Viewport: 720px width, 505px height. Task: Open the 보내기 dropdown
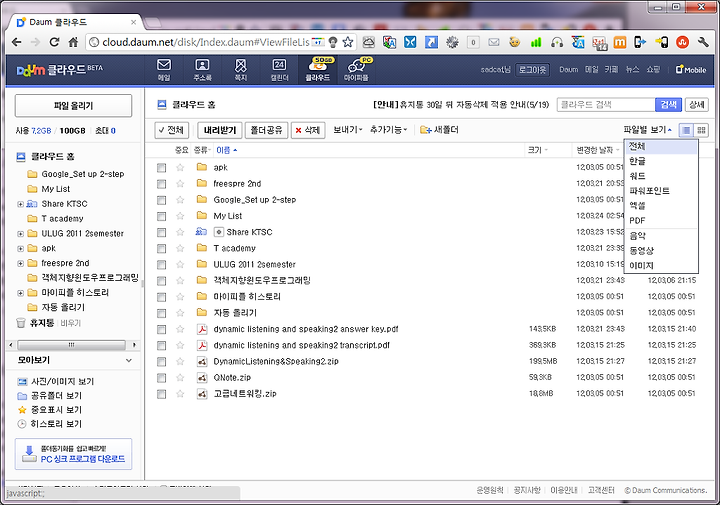[348, 130]
